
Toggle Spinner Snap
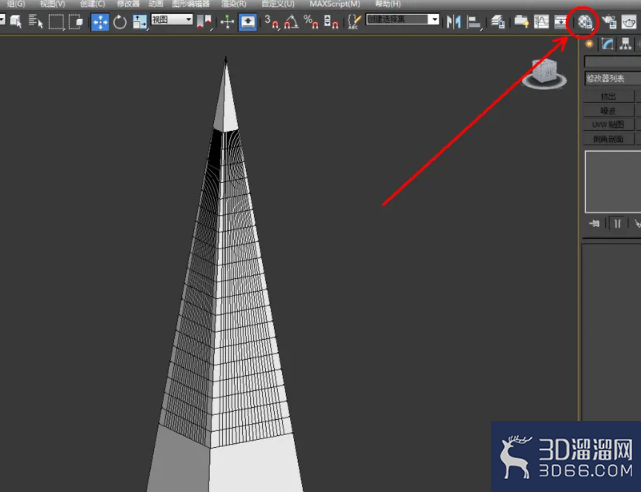coord(331,22)
